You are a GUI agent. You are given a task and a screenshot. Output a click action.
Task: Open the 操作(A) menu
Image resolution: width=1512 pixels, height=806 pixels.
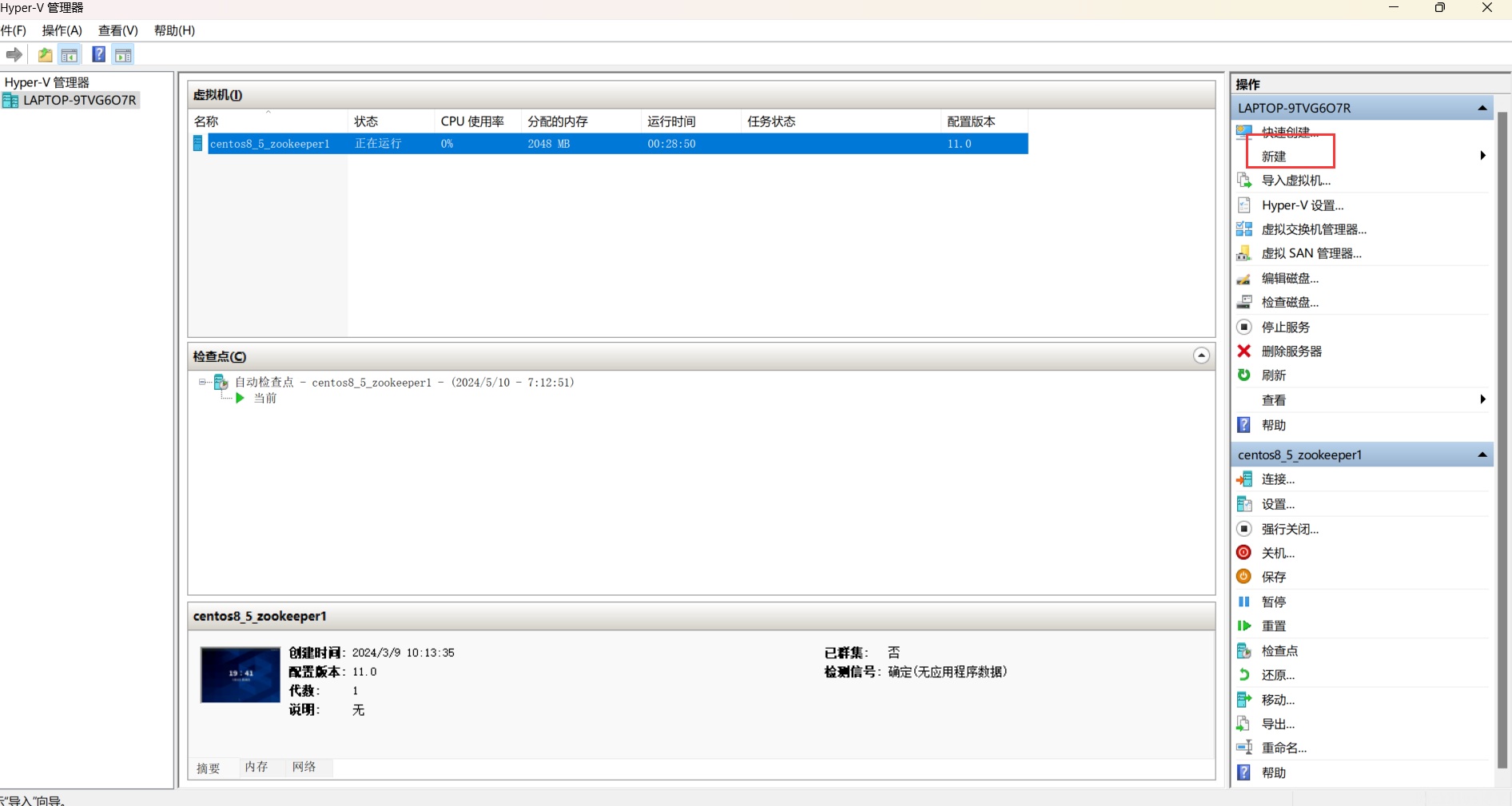(x=62, y=30)
